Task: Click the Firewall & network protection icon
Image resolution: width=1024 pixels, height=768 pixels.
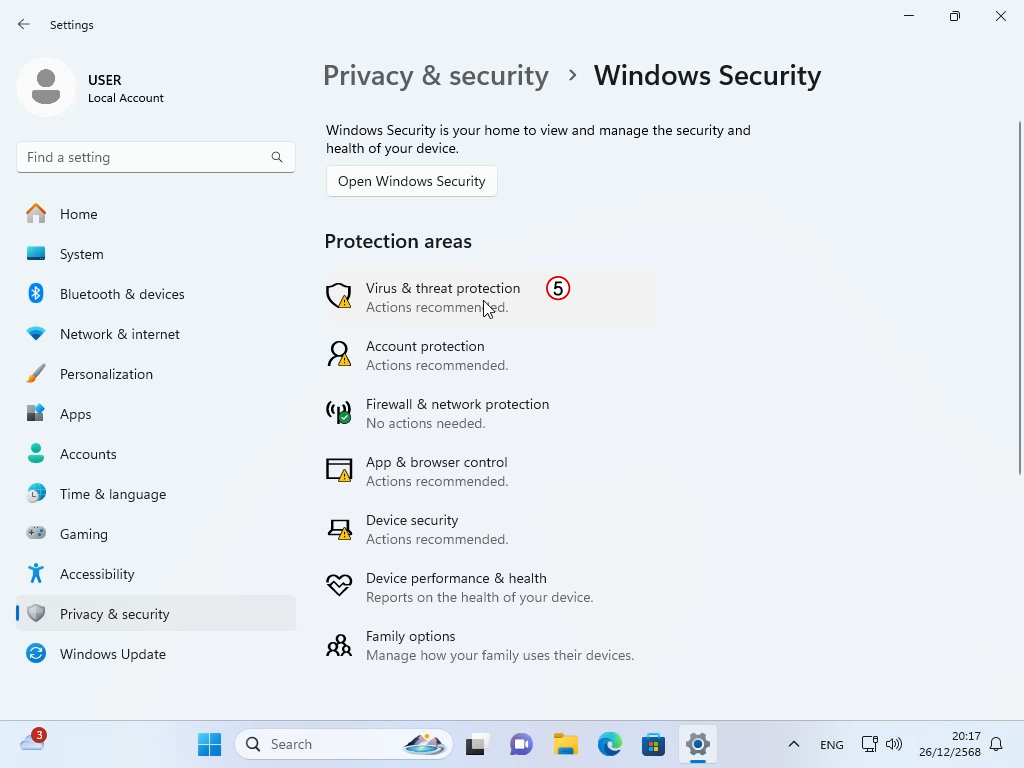Action: click(x=339, y=412)
